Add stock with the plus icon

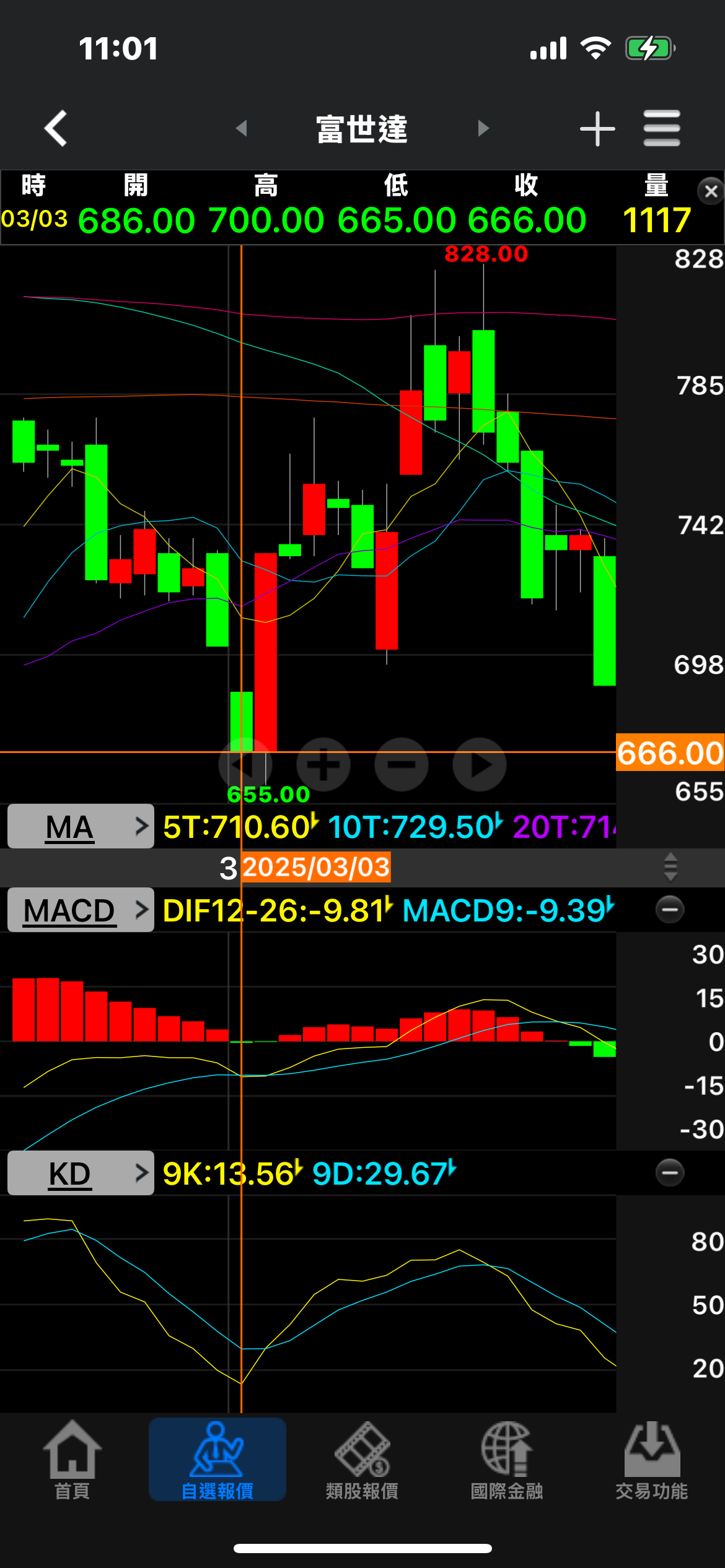coord(597,129)
